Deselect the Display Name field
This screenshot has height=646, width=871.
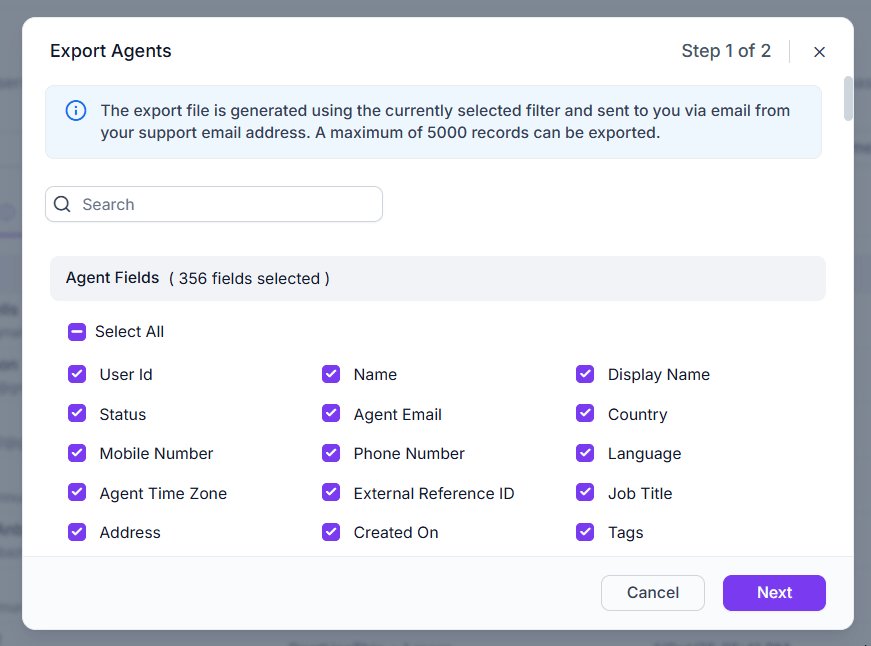[585, 374]
